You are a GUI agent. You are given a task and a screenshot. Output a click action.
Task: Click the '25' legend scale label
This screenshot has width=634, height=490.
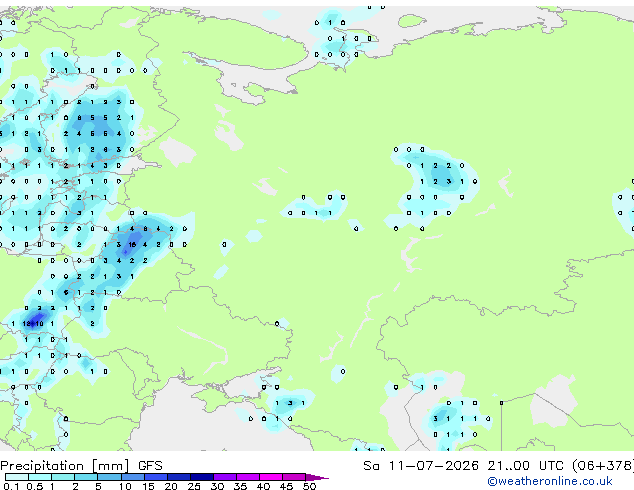point(194,486)
